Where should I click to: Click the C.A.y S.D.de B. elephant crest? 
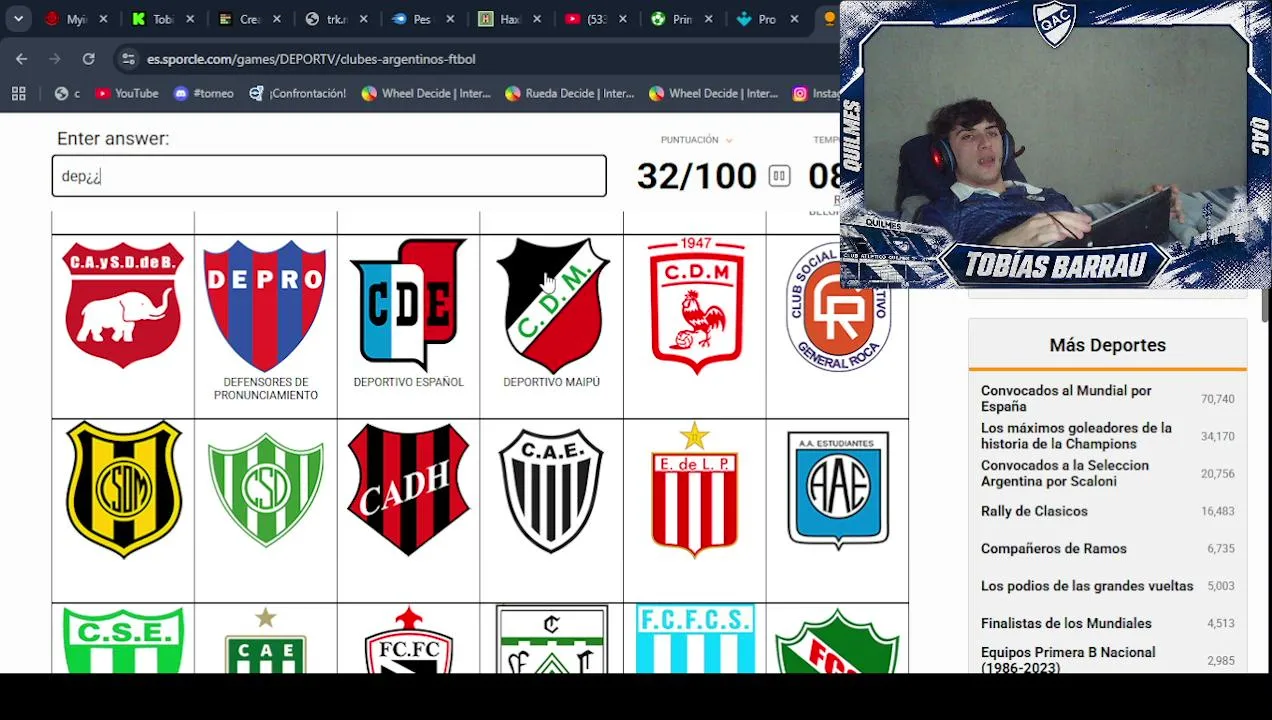[x=123, y=305]
